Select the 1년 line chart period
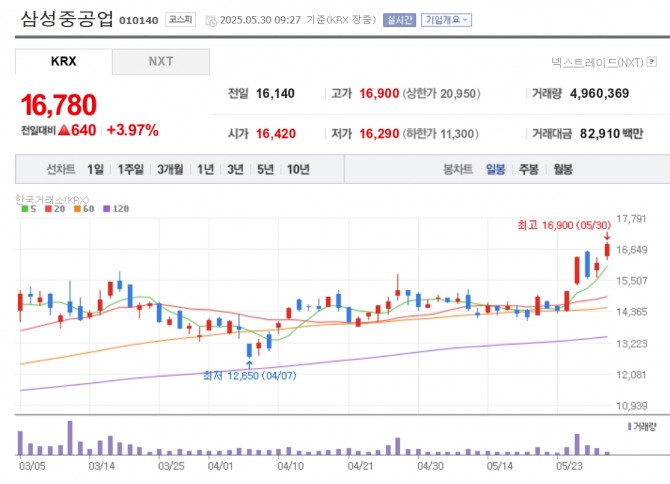Viewport: 670px width, 484px height. coord(206,170)
